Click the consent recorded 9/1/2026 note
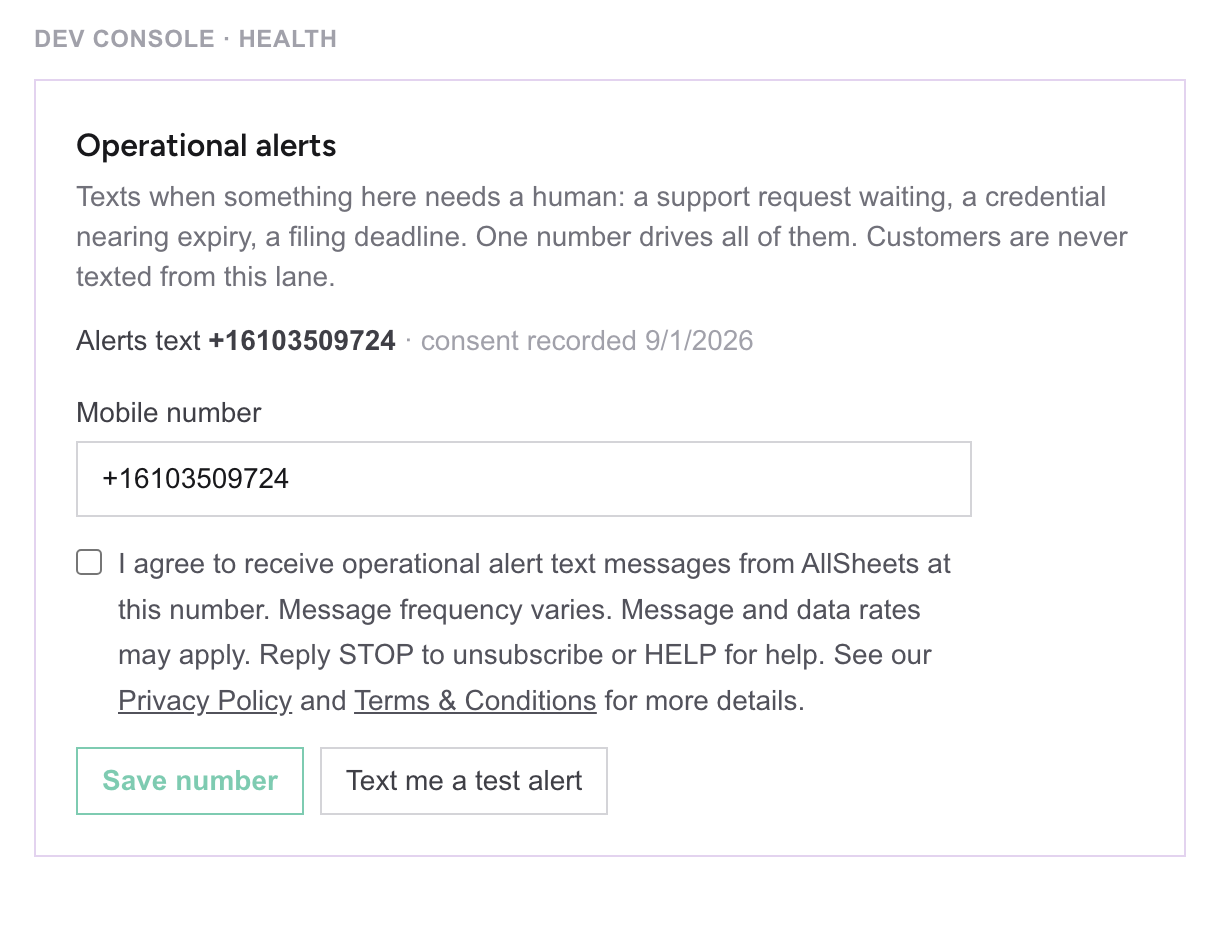Viewport: 1220px width, 940px height. pyautogui.click(x=587, y=341)
